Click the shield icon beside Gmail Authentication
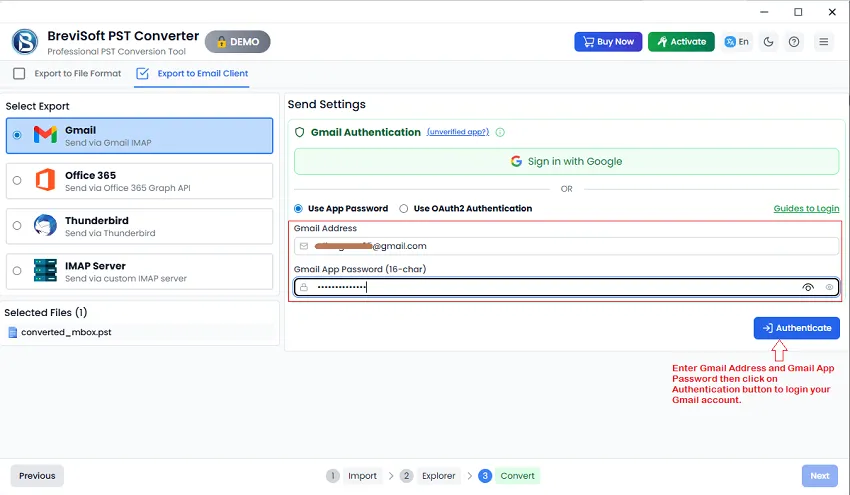 tap(299, 132)
